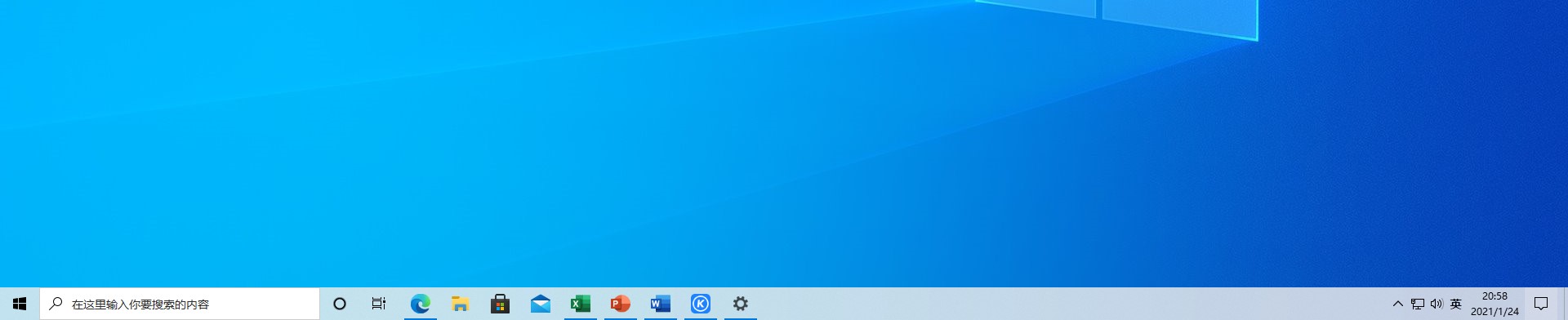Launch Word from the taskbar
This screenshot has height=320, width=1568.
[x=660, y=304]
